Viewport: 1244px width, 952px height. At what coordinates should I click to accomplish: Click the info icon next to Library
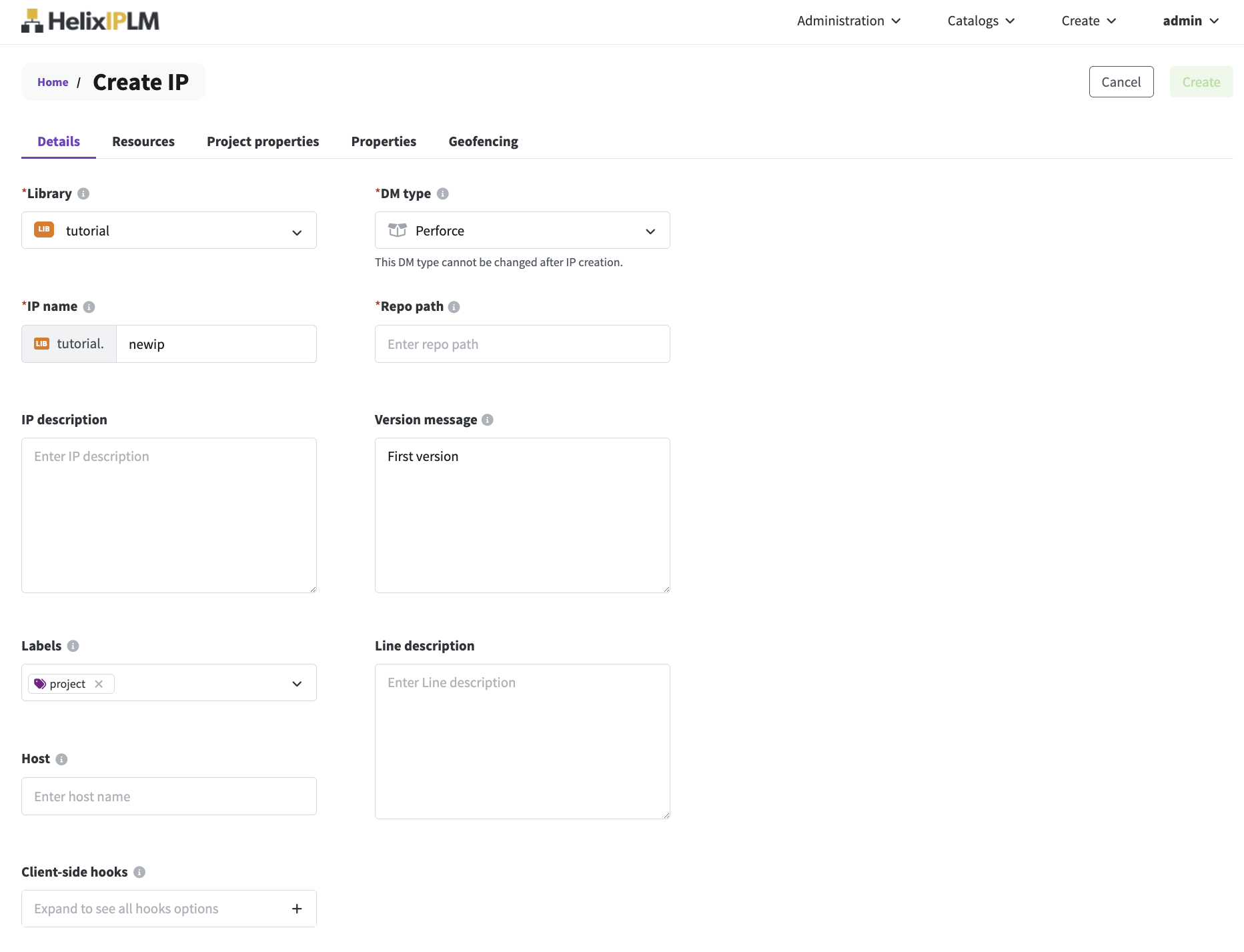point(83,193)
